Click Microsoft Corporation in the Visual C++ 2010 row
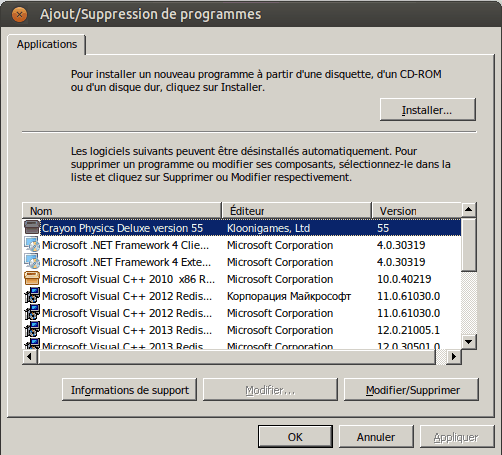Screen dimensions: 502x455 280,279
